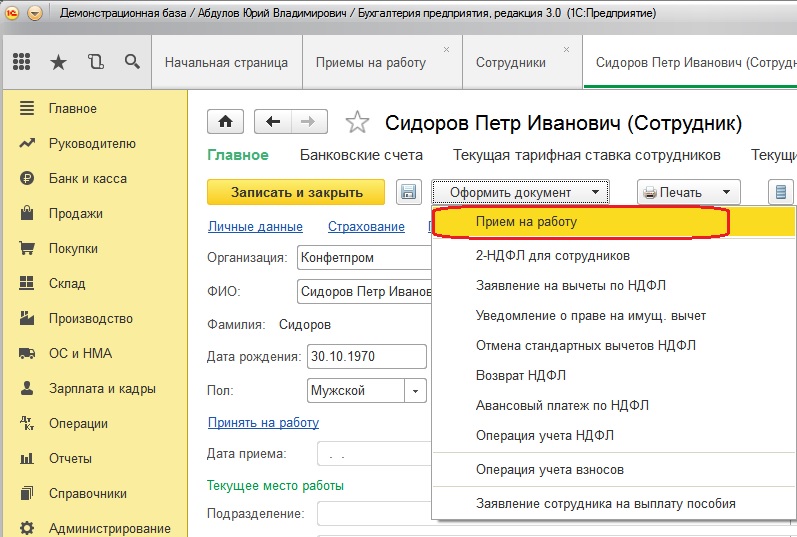Click Дата рождения field 30.10.1970

tap(366, 356)
